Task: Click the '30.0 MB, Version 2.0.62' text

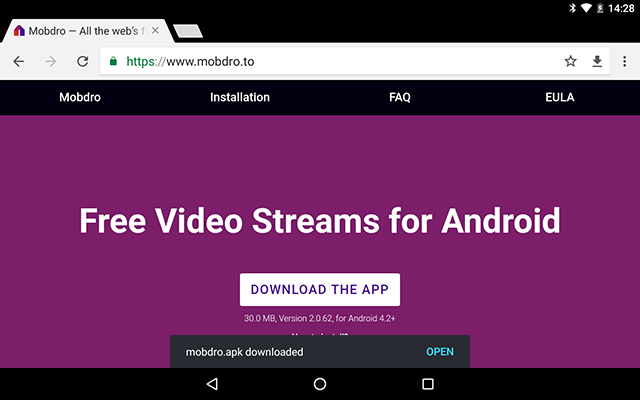Action: click(289, 318)
